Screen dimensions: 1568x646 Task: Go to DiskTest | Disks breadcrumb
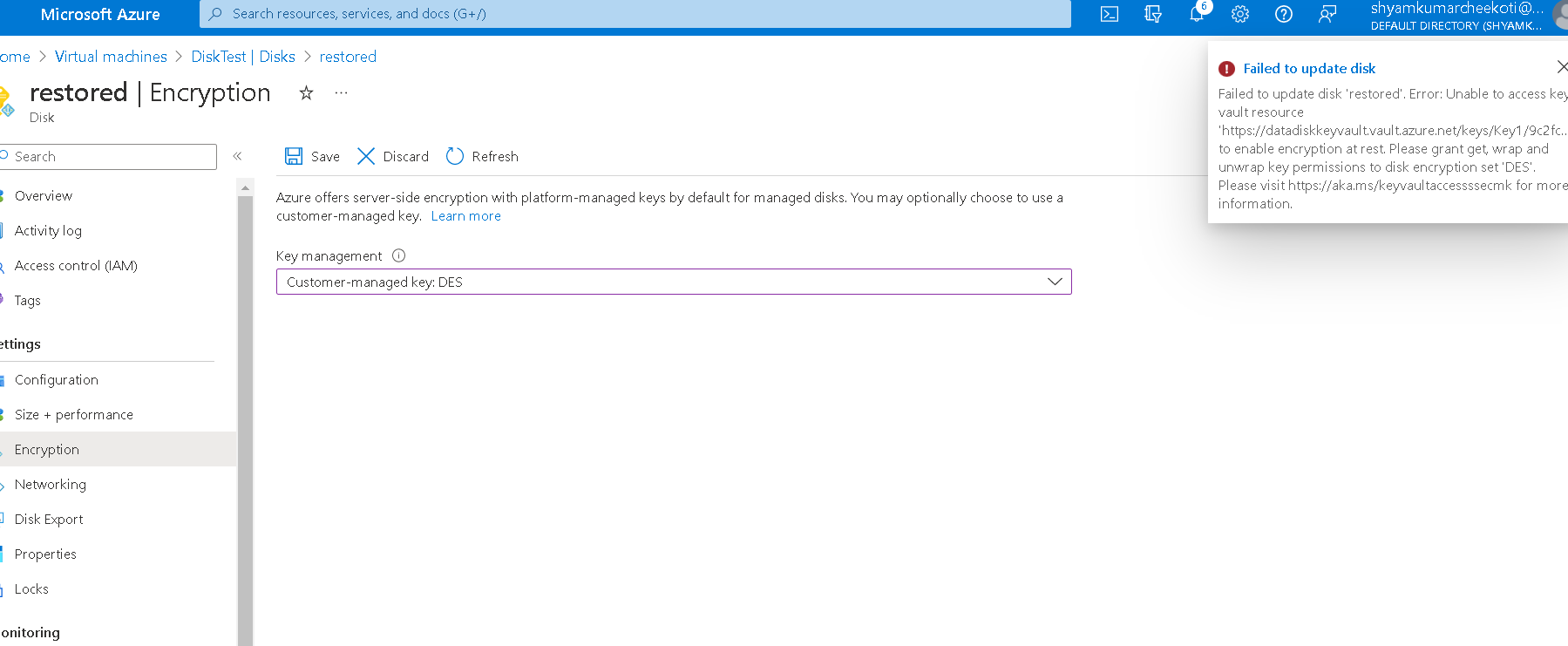(243, 57)
